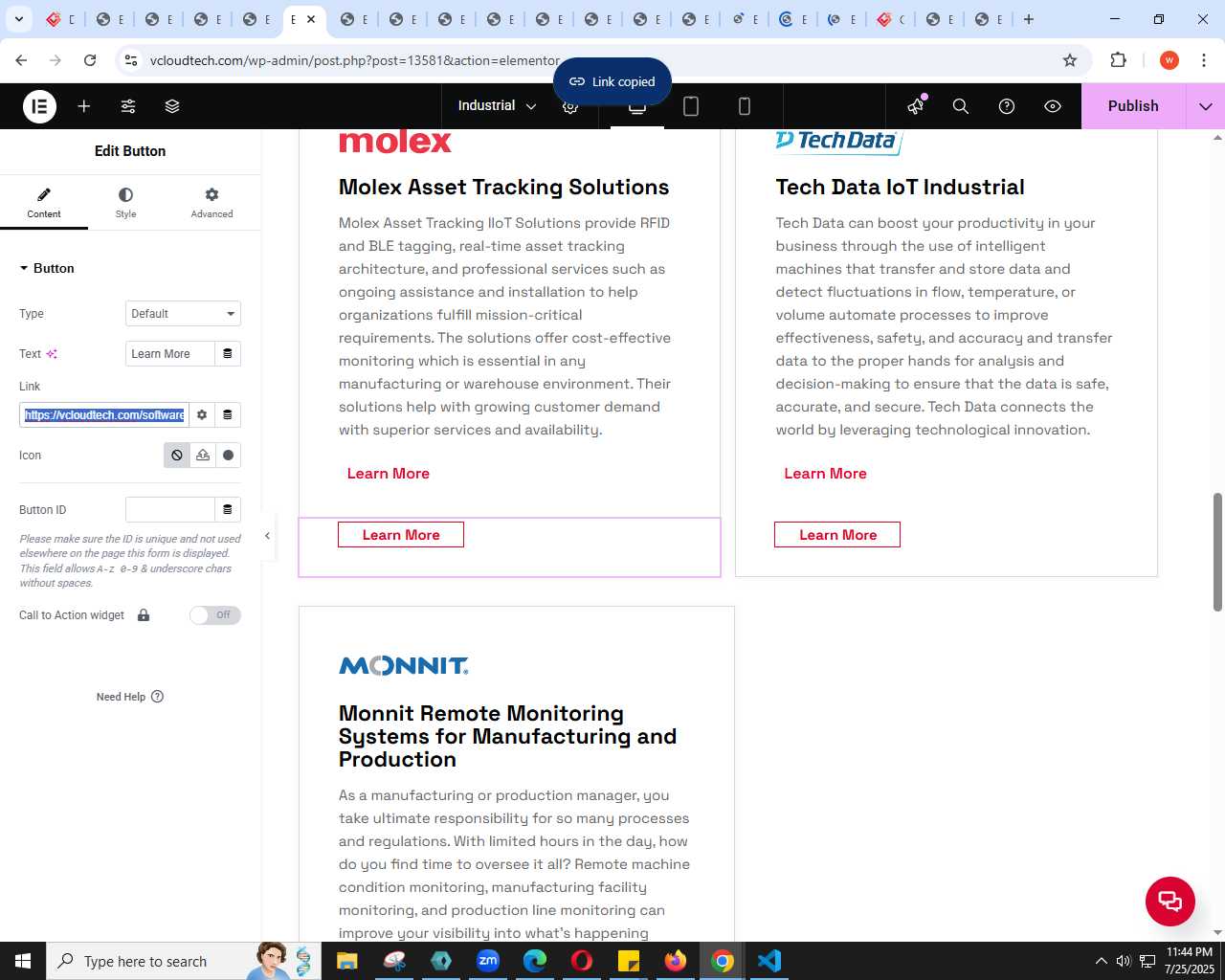Collapse the Button section

[x=47, y=269]
